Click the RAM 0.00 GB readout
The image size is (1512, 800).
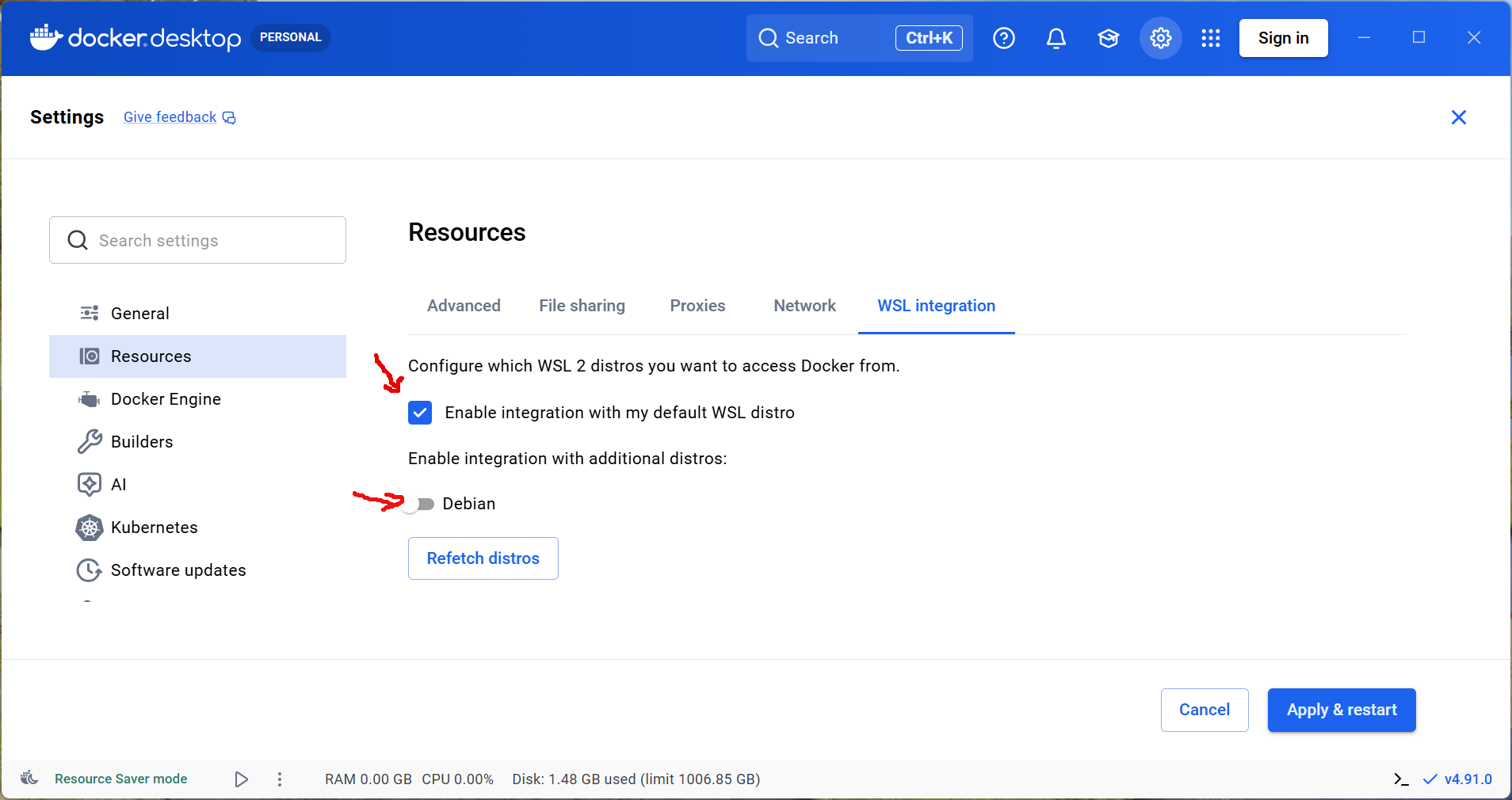368,779
